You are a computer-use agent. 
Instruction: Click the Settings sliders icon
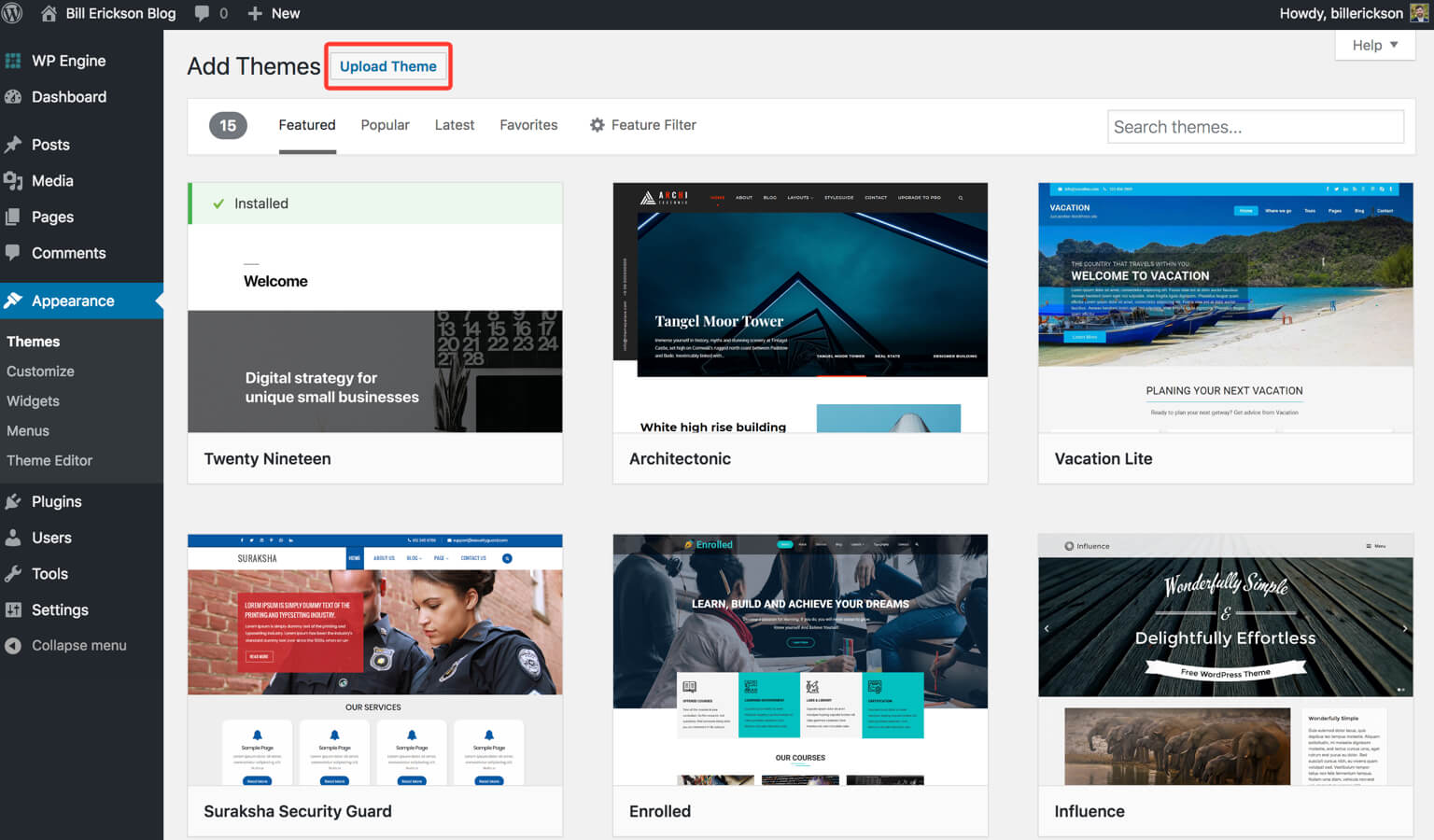click(x=13, y=609)
